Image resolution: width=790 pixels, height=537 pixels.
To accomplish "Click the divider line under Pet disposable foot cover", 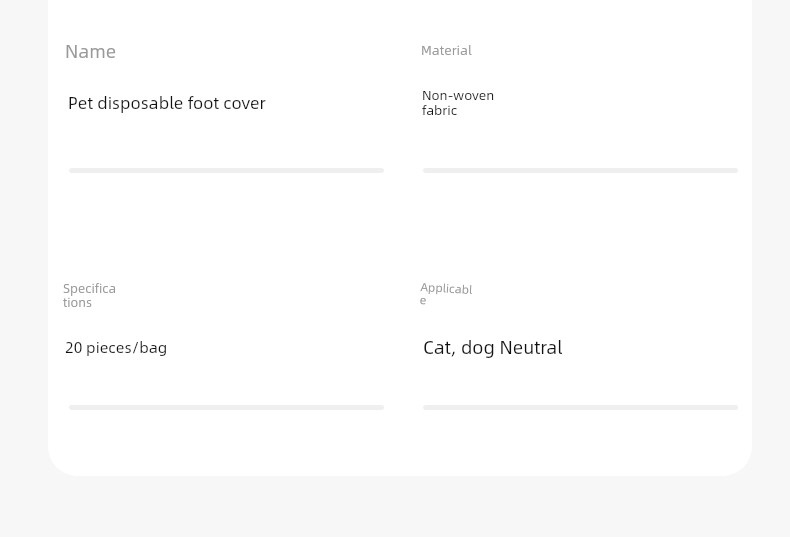I will pos(227,170).
